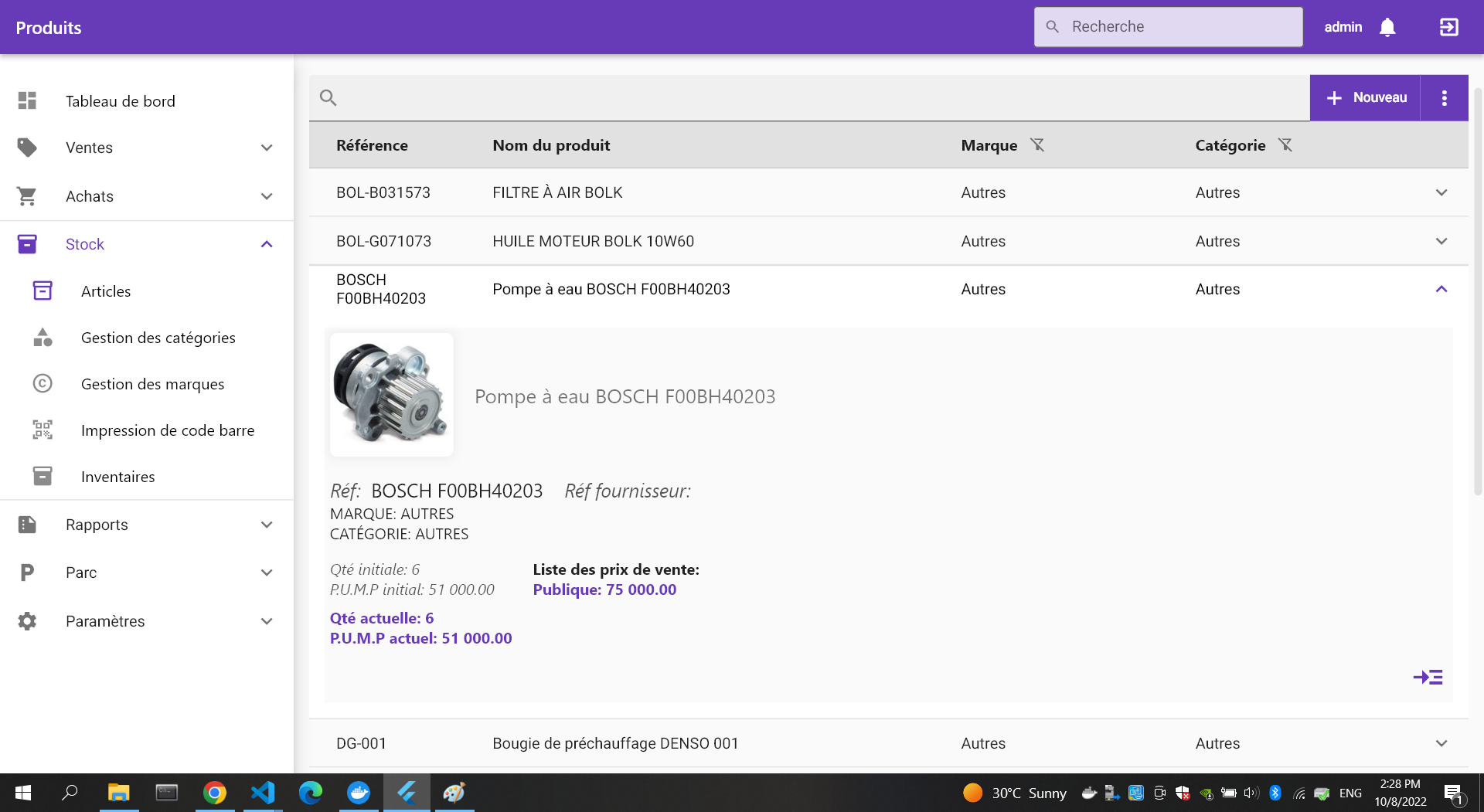Expand Bougie de préchauffage DENSO row
Screen dimensions: 1484x812
pyautogui.click(x=1441, y=743)
